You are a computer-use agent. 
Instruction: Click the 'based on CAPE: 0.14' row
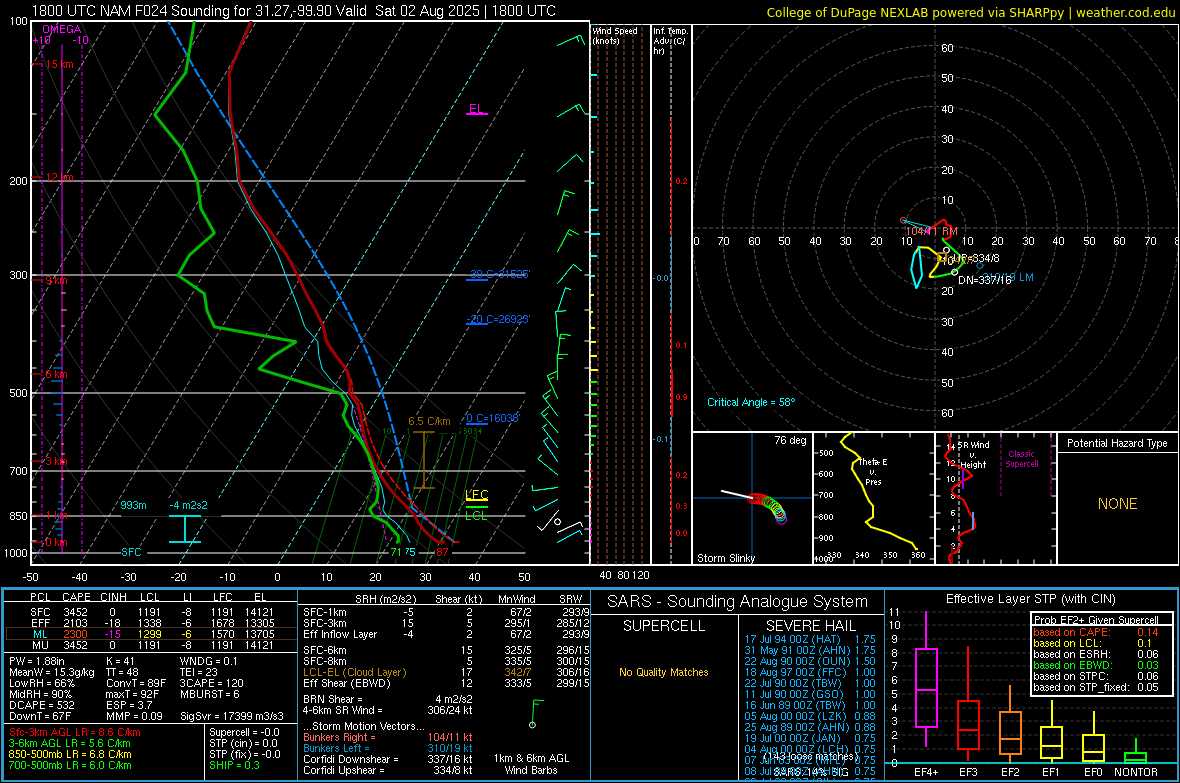[1096, 632]
